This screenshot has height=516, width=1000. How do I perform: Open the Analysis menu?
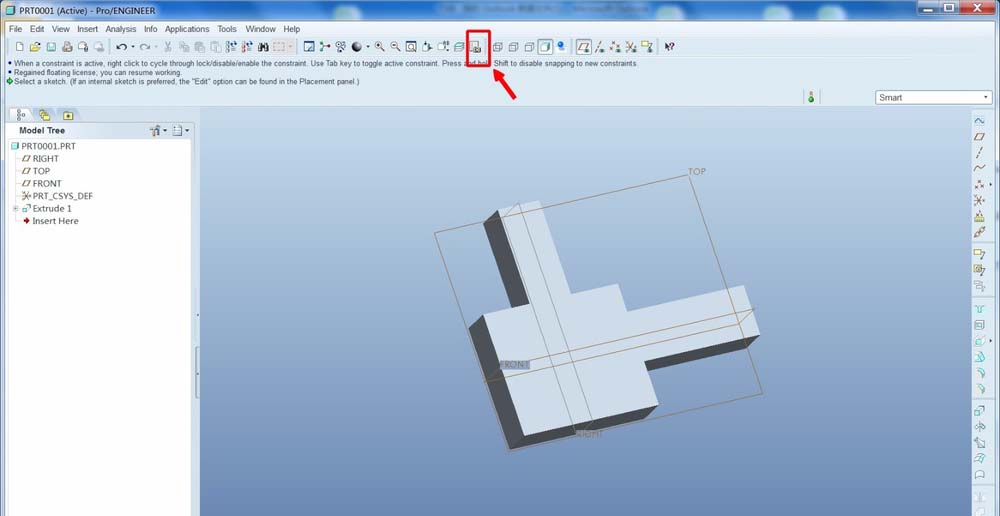pyautogui.click(x=121, y=29)
